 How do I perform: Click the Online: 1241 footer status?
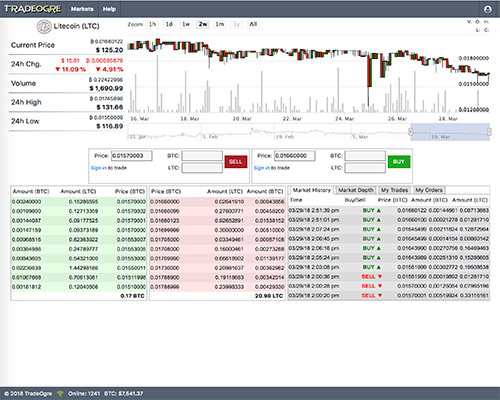point(84,394)
